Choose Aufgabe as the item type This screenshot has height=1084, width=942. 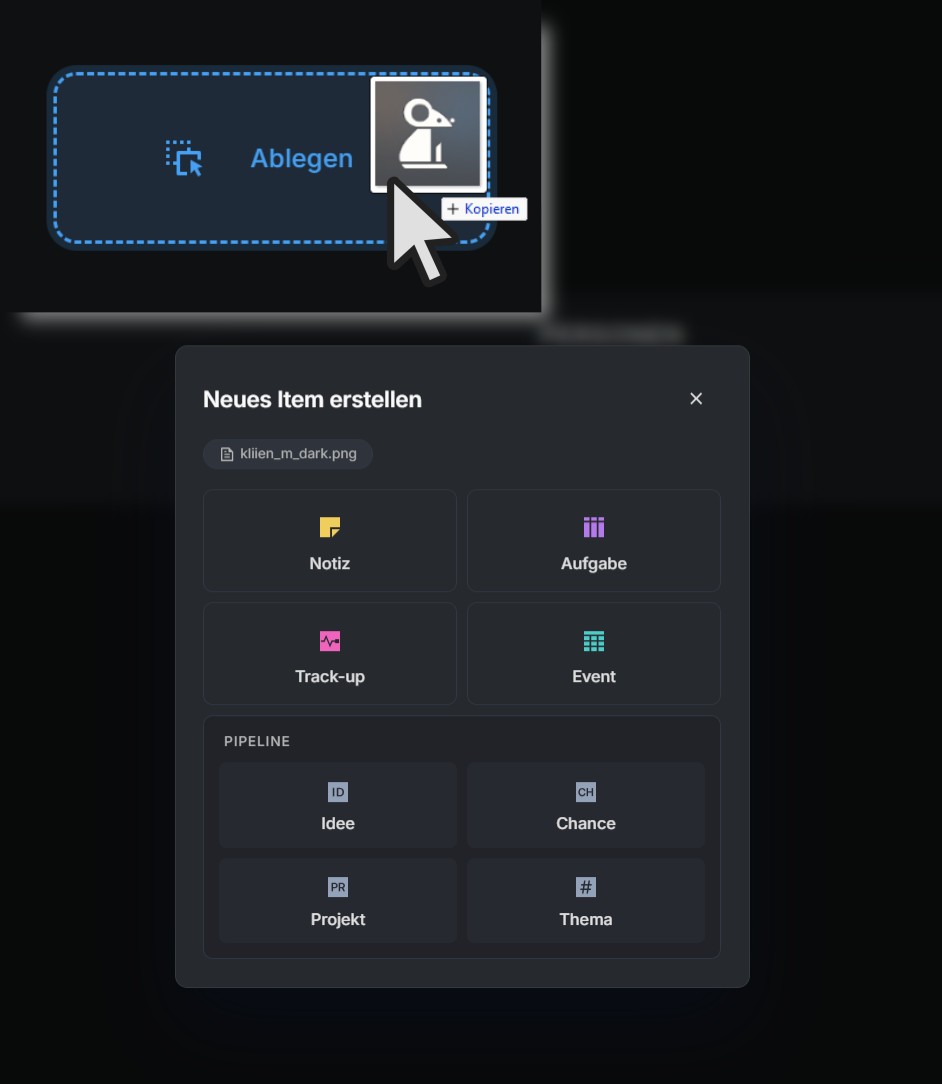tap(594, 541)
